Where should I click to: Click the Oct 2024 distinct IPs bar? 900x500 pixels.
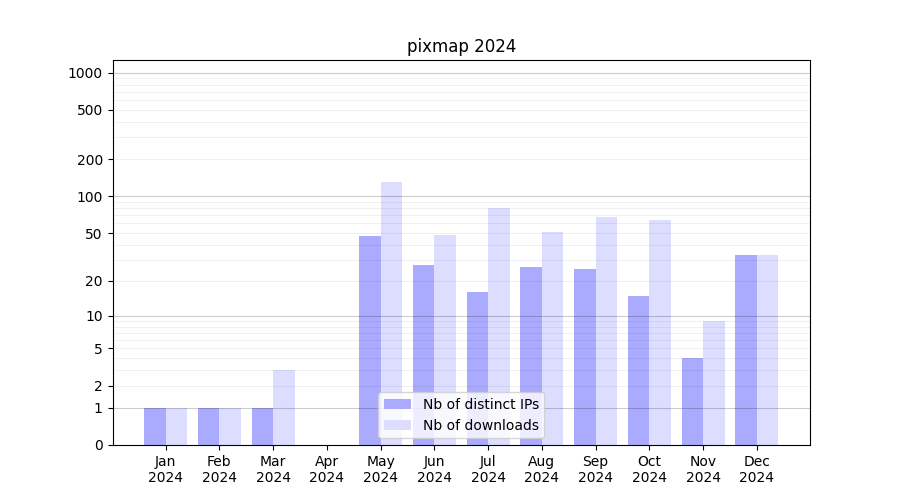[638, 370]
